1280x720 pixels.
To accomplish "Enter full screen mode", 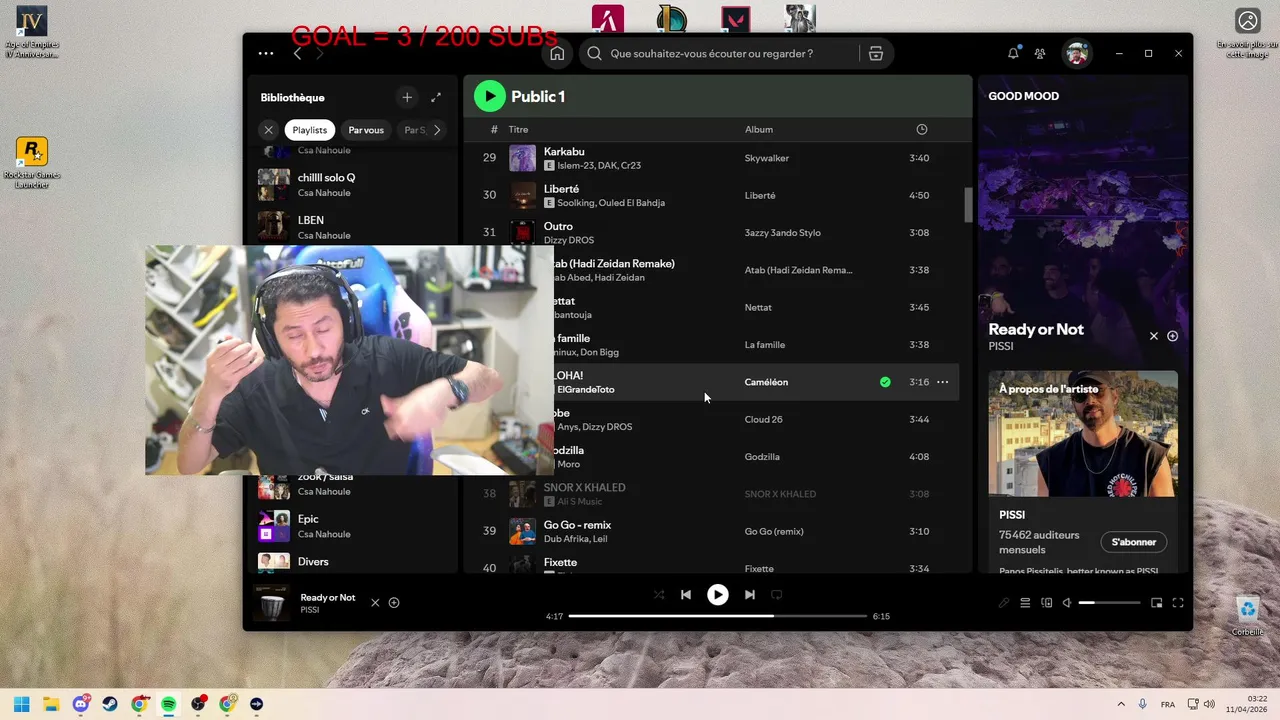I will coord(1178,603).
